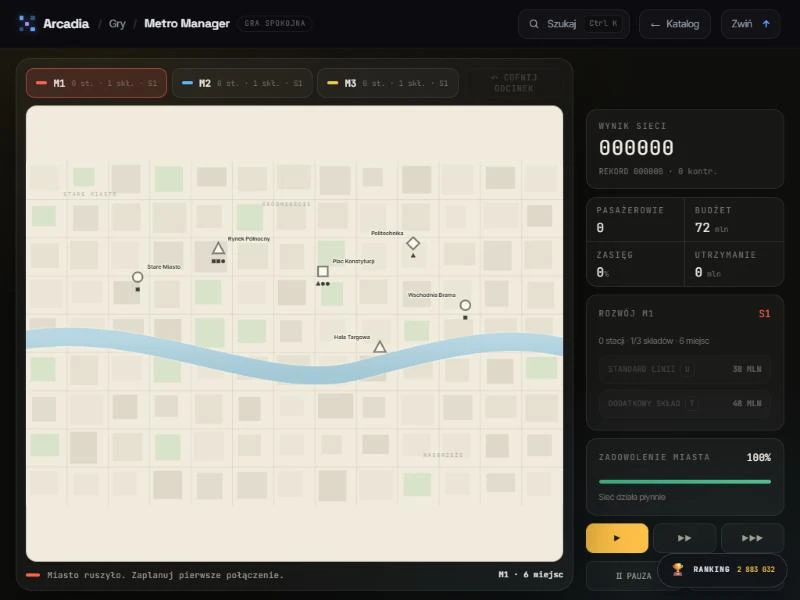This screenshot has width=800, height=600.
Task: Click the S1 level label in Rozwój M1
Action: coord(764,313)
